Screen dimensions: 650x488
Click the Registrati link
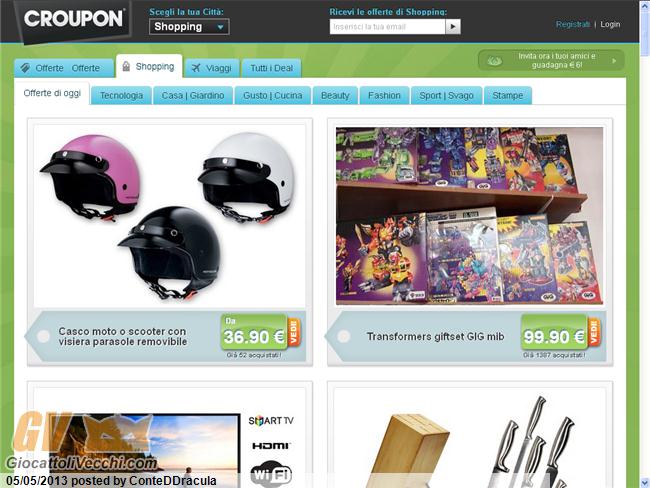click(573, 24)
